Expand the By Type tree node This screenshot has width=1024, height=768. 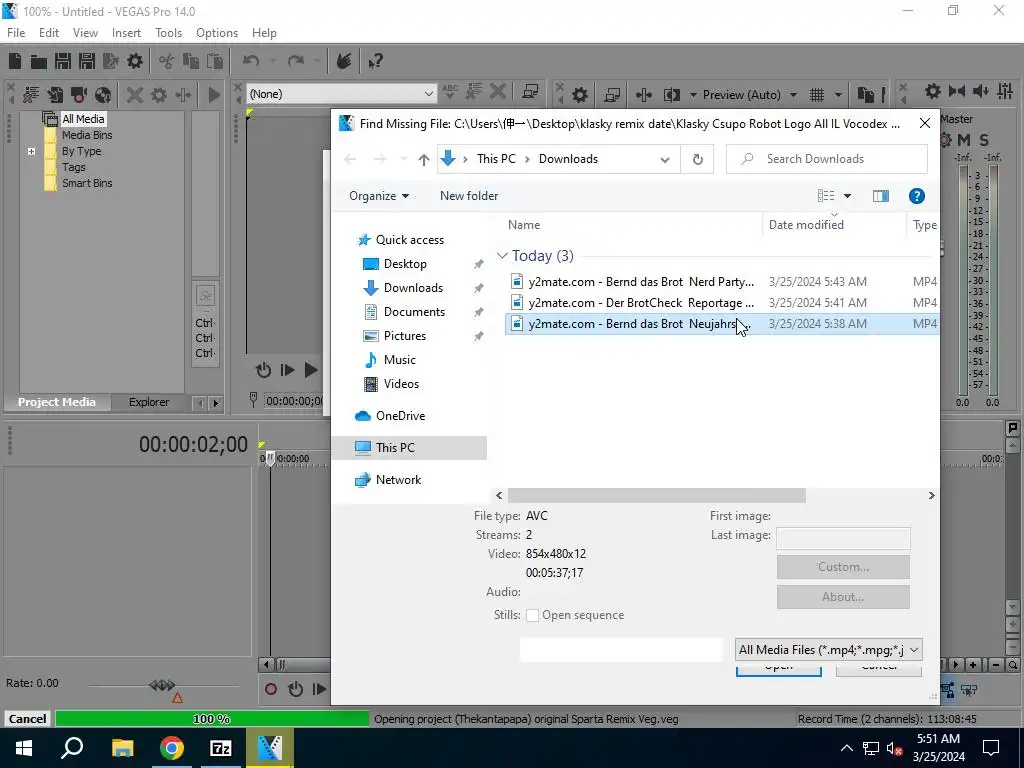[31, 152]
